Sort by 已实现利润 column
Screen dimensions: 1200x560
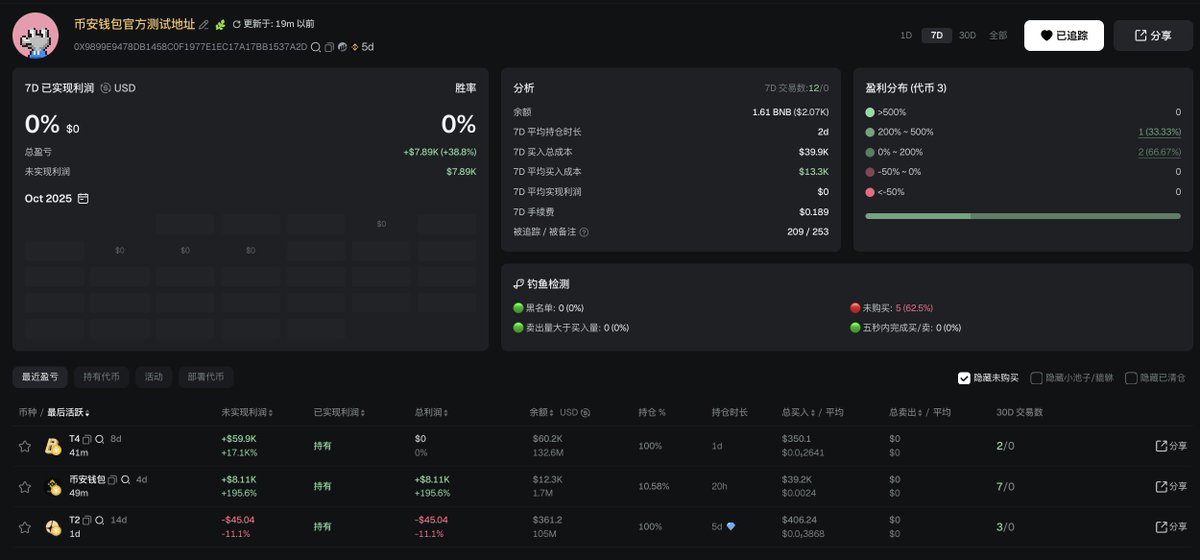coord(339,412)
